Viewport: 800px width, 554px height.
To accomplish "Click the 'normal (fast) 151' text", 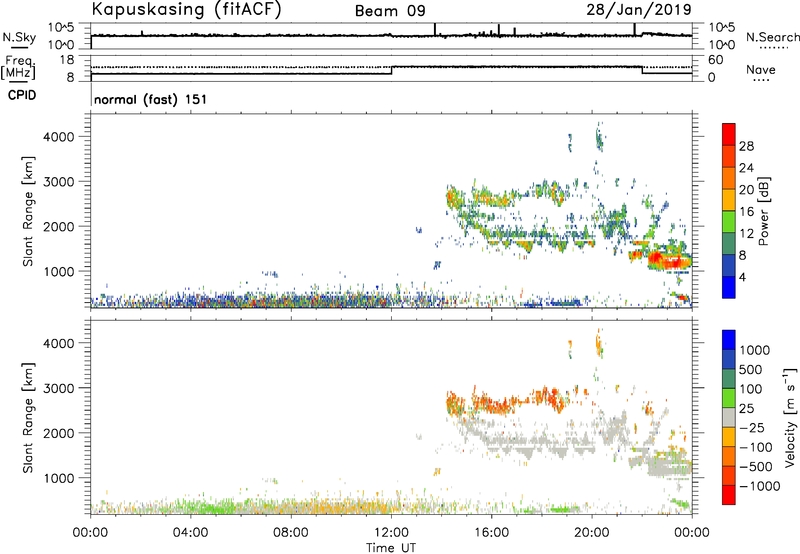I will (151, 99).
